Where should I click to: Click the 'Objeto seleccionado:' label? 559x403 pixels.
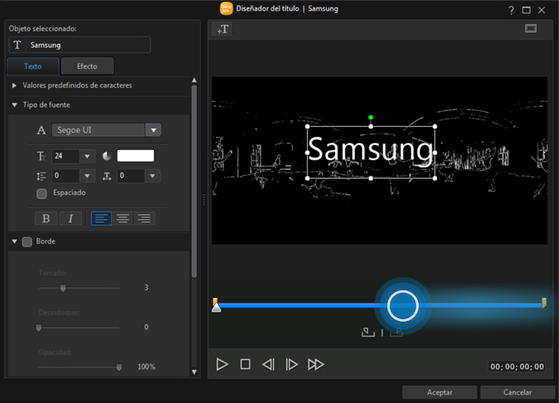coord(42,29)
